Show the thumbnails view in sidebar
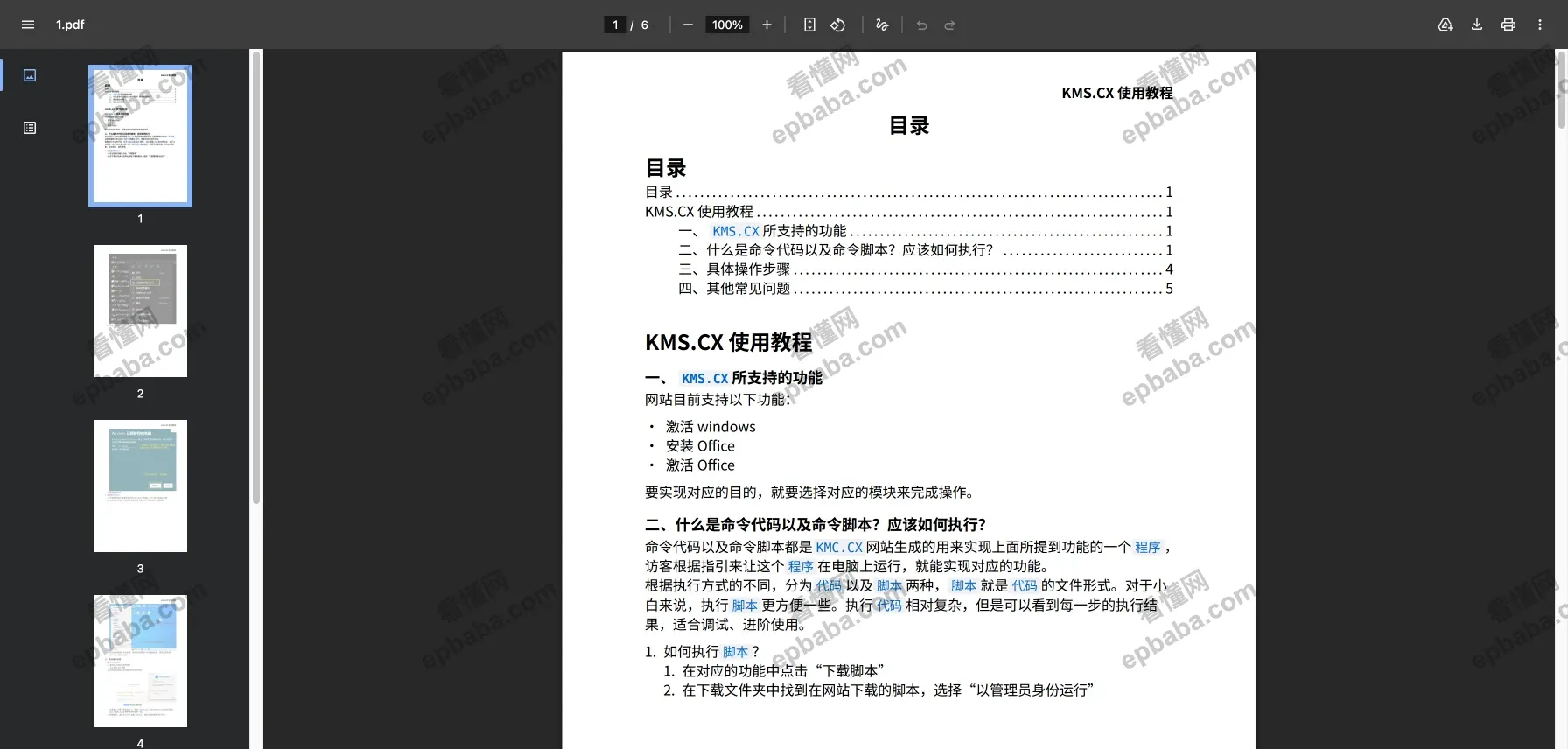Image resolution: width=1568 pixels, height=749 pixels. tap(30, 75)
